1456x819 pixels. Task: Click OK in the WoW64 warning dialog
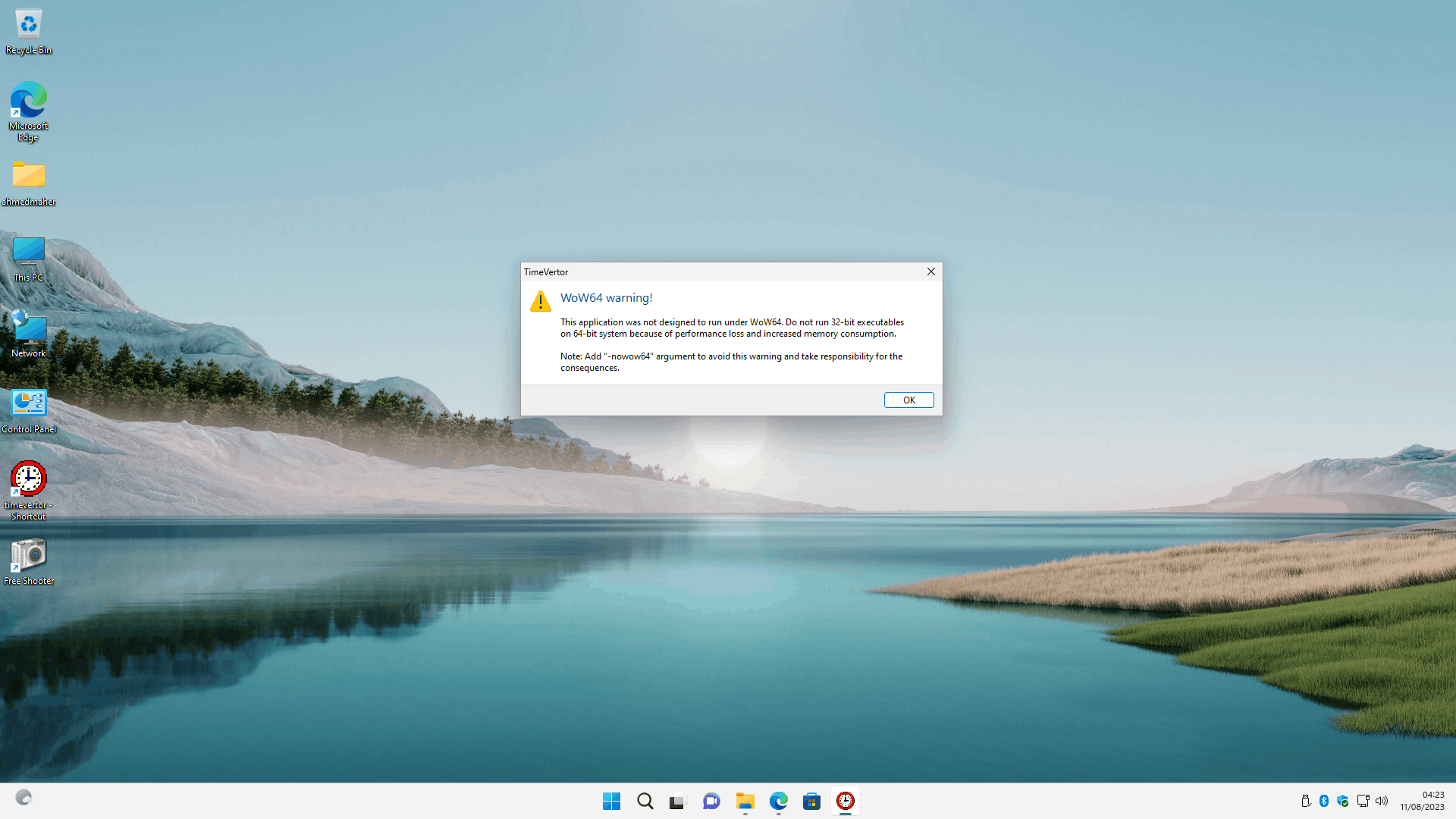[x=908, y=400]
